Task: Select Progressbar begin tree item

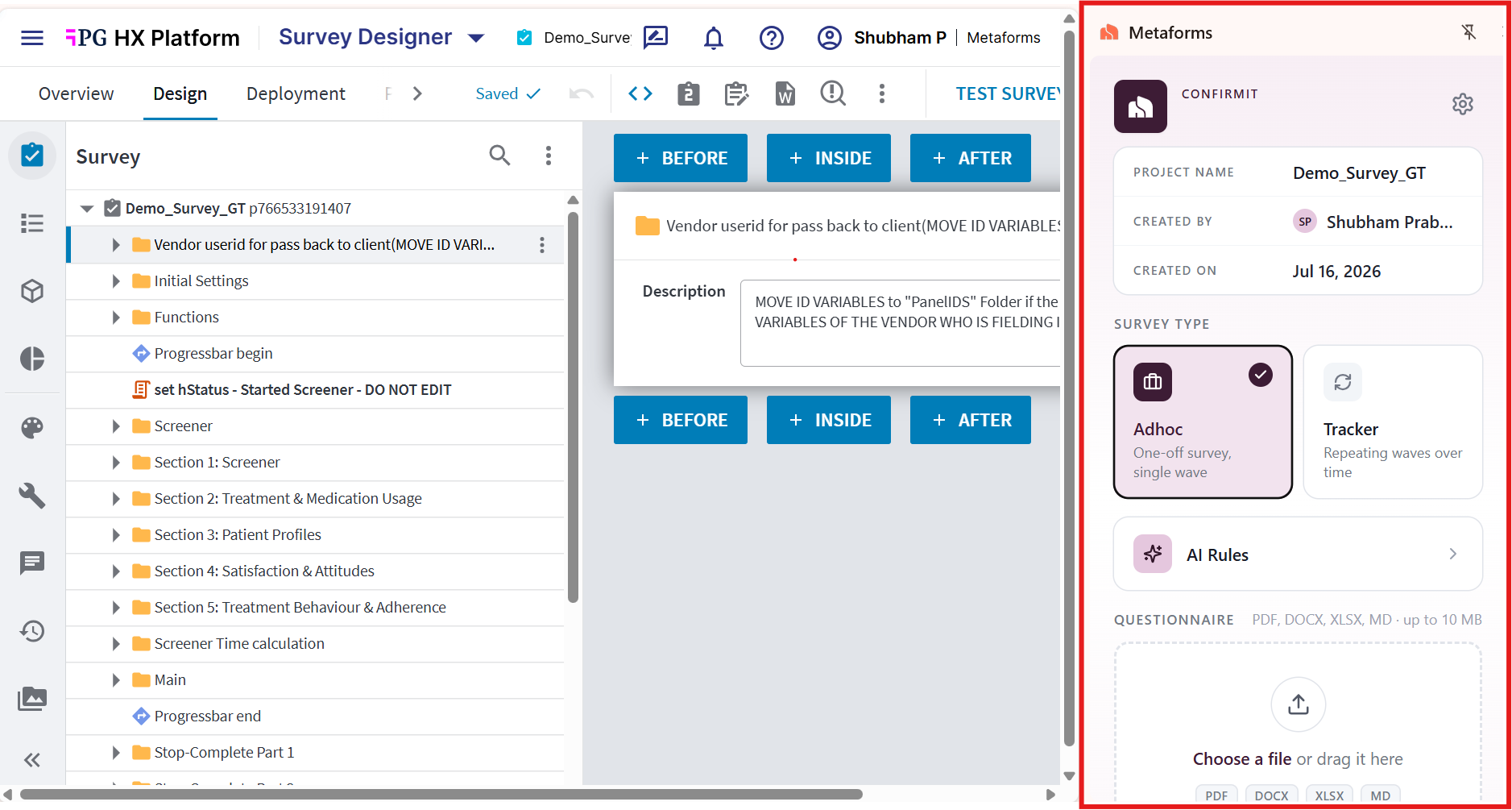Action: [x=213, y=354]
